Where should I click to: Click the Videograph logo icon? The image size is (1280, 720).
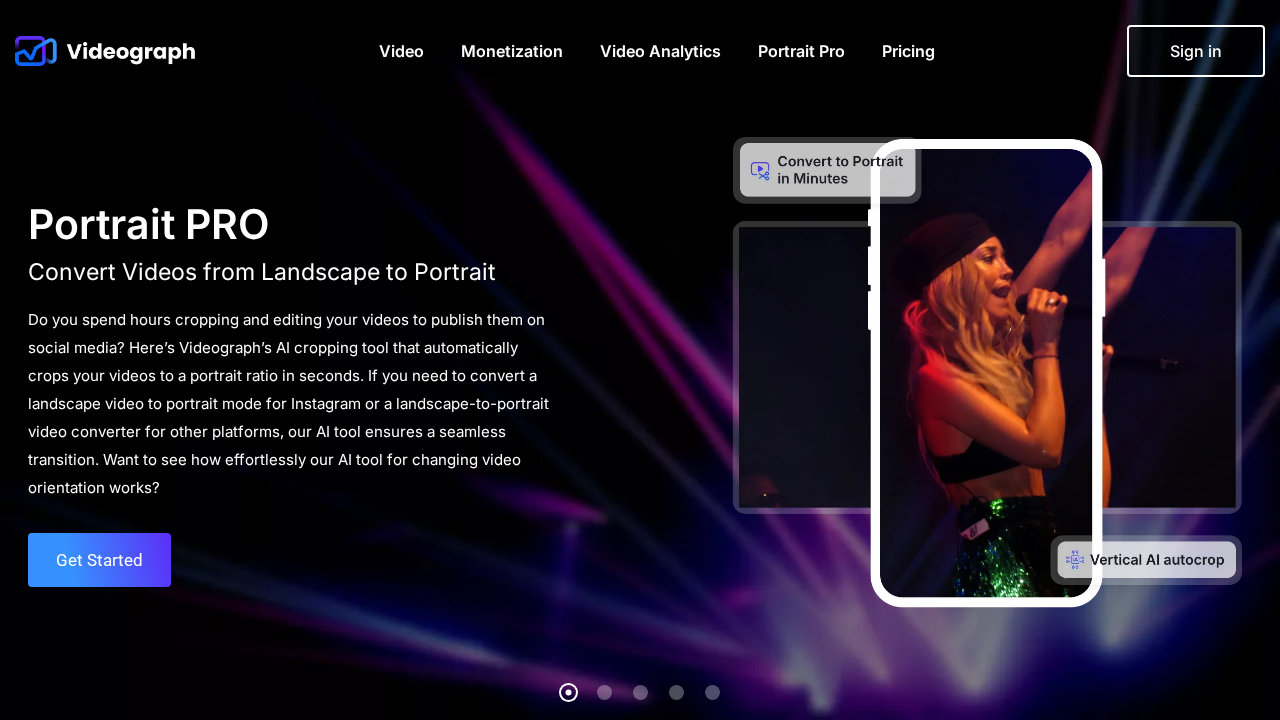coord(35,51)
